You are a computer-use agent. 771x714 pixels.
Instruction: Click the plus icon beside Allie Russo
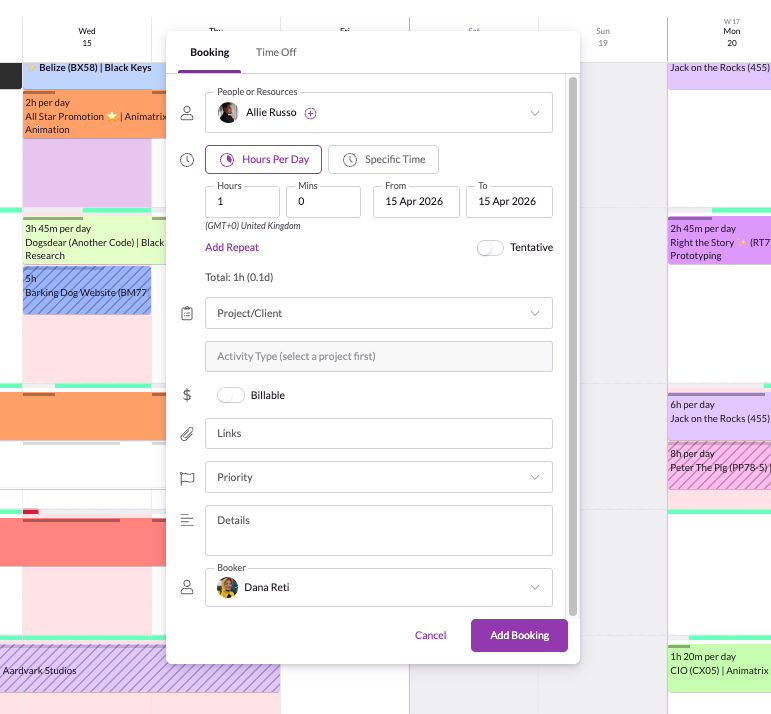tap(310, 113)
